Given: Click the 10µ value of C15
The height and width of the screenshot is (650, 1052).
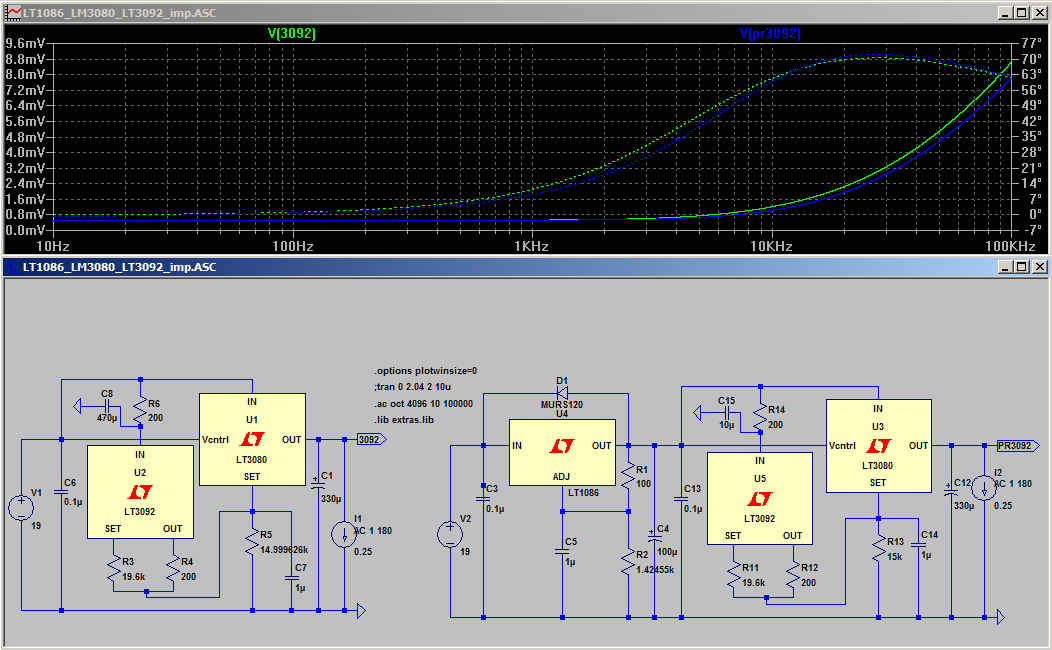Looking at the screenshot, I should 727,425.
